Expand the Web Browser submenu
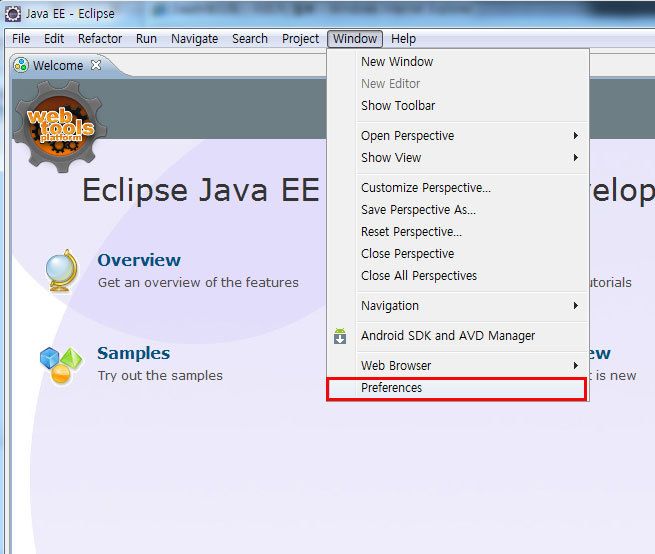This screenshot has width=655, height=554. (458, 366)
